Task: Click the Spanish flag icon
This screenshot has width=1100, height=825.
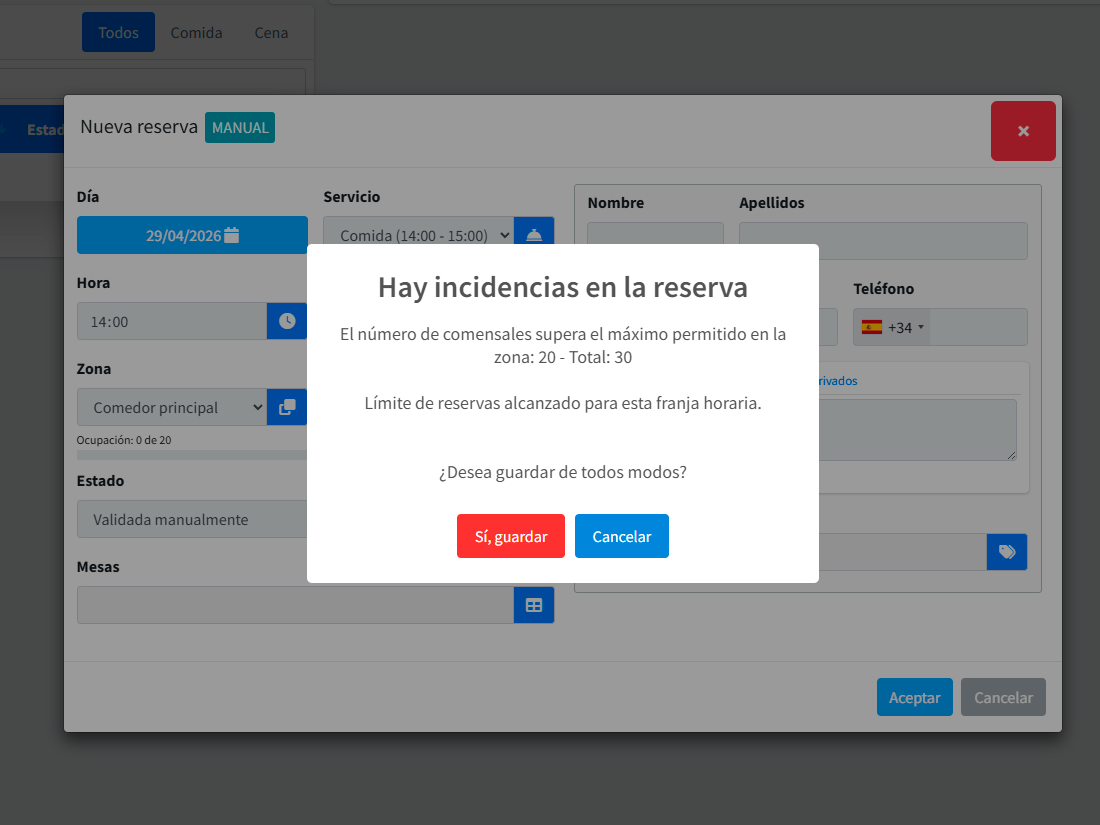Action: coord(871,328)
